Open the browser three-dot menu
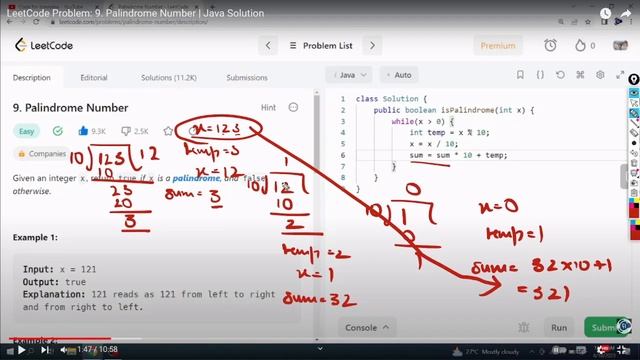The image size is (640, 360). 631,22
